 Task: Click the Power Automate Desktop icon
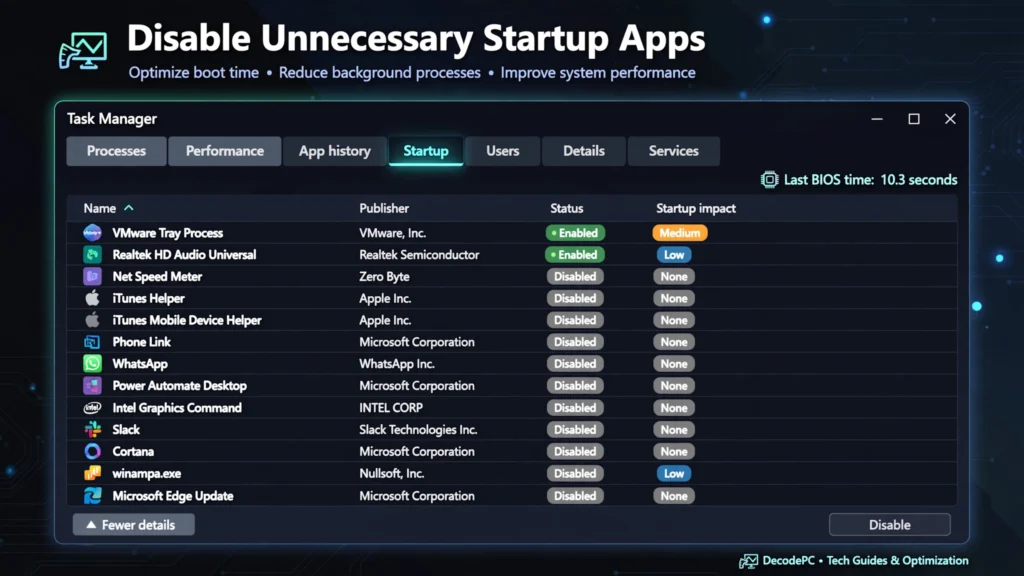point(92,385)
